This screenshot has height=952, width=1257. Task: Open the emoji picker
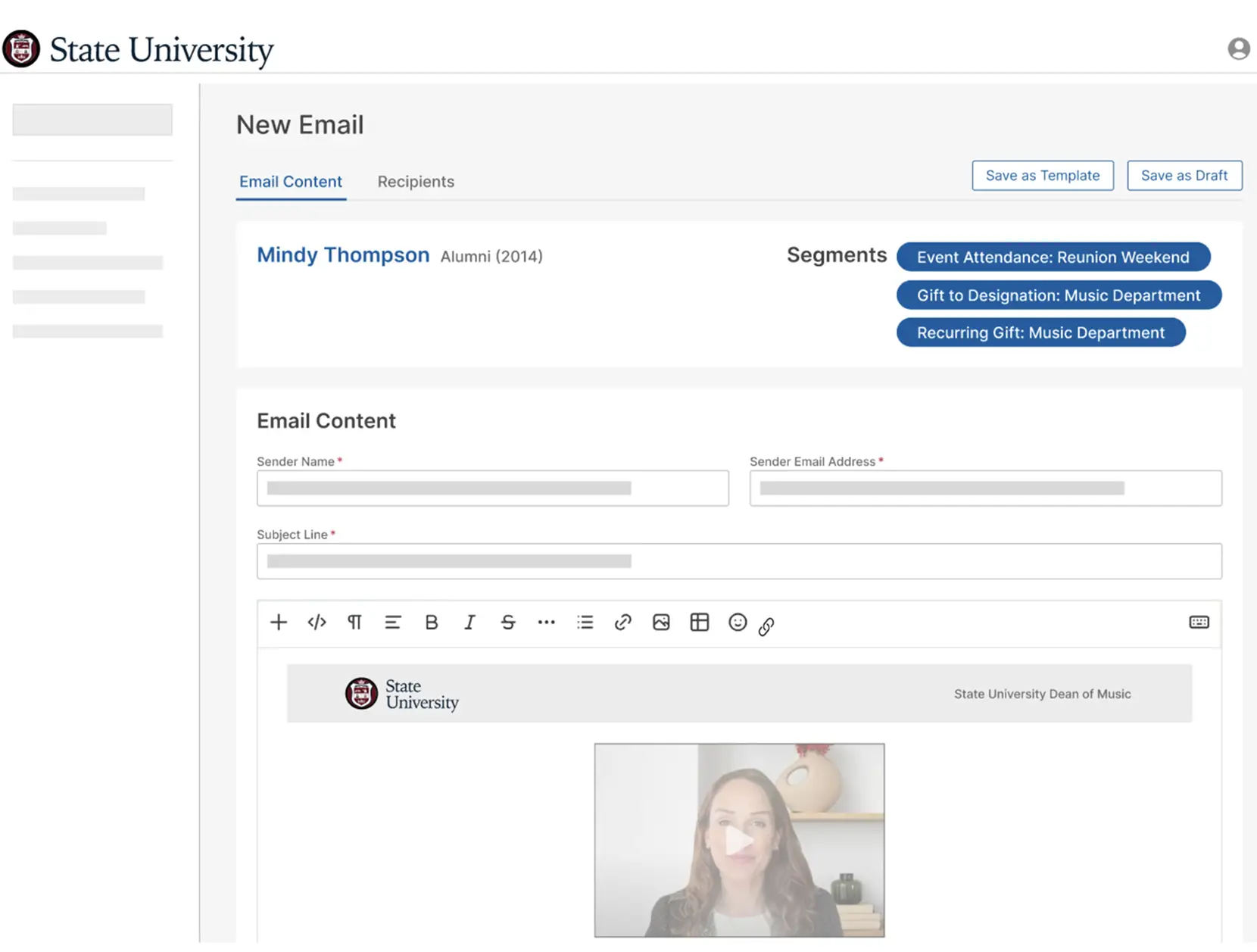tap(737, 623)
